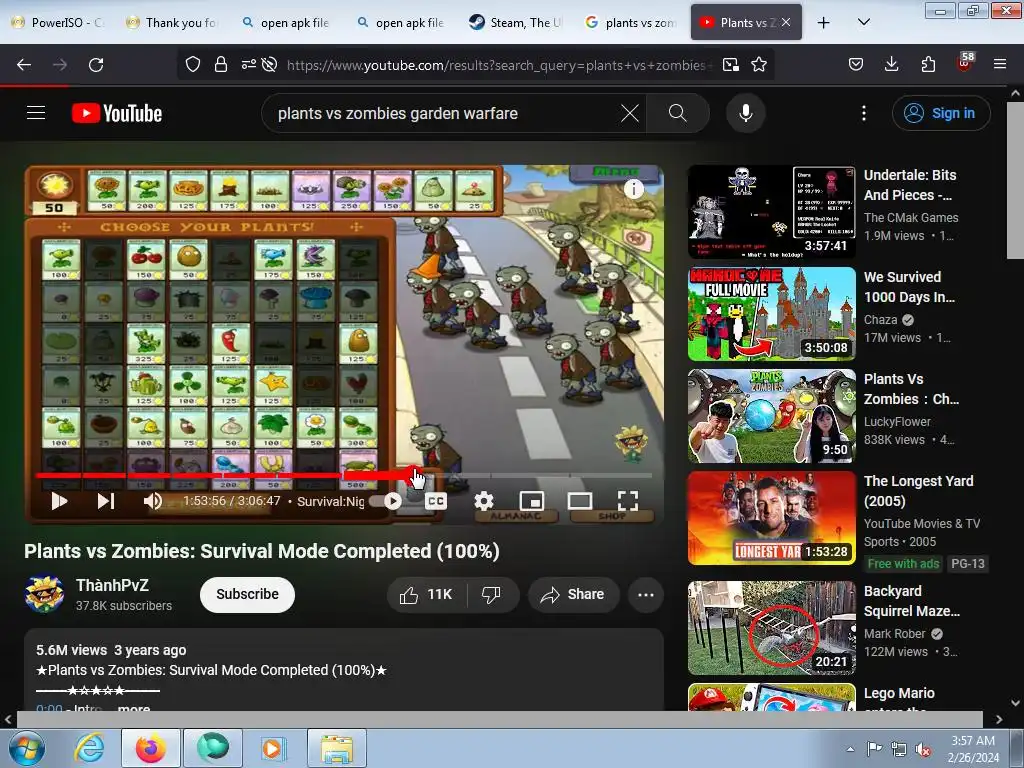Screen dimensions: 1024x768
Task: Like the video with 11K likes
Action: click(x=426, y=594)
